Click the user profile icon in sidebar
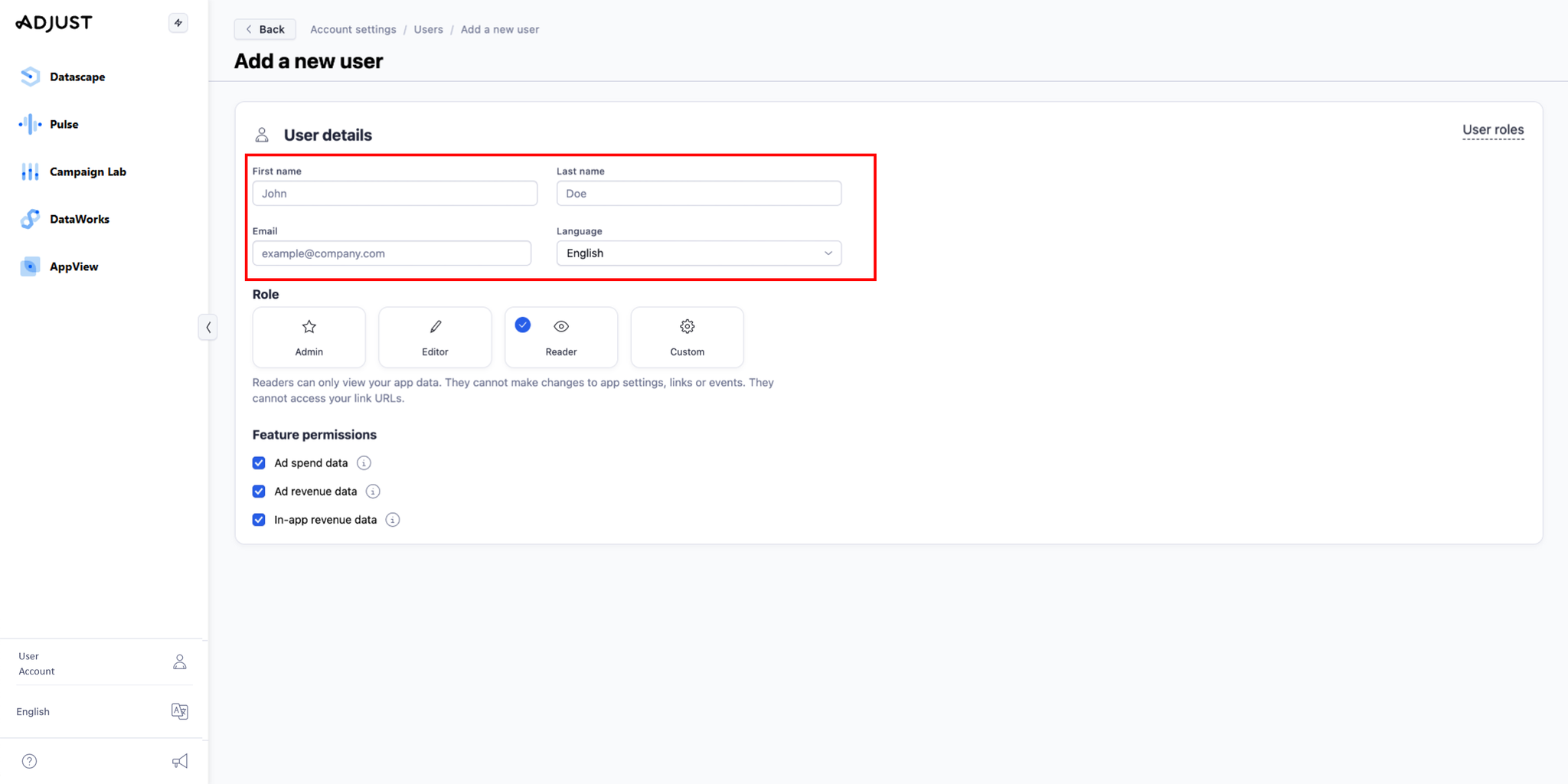 pyautogui.click(x=180, y=662)
